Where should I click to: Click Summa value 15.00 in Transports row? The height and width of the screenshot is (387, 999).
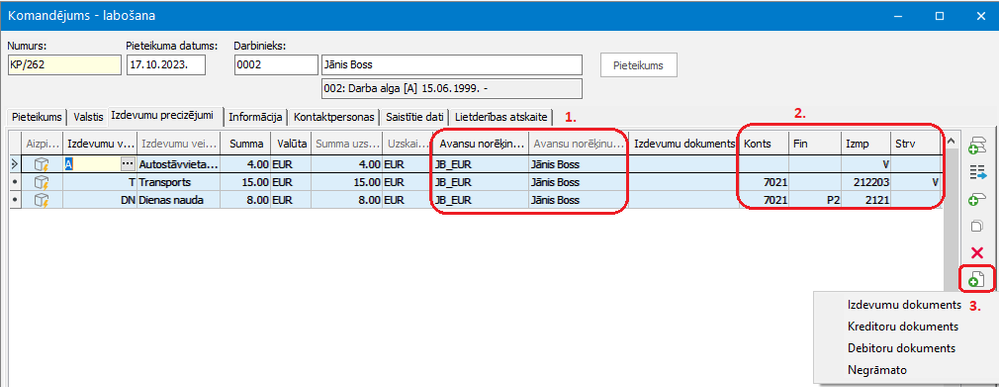point(245,182)
